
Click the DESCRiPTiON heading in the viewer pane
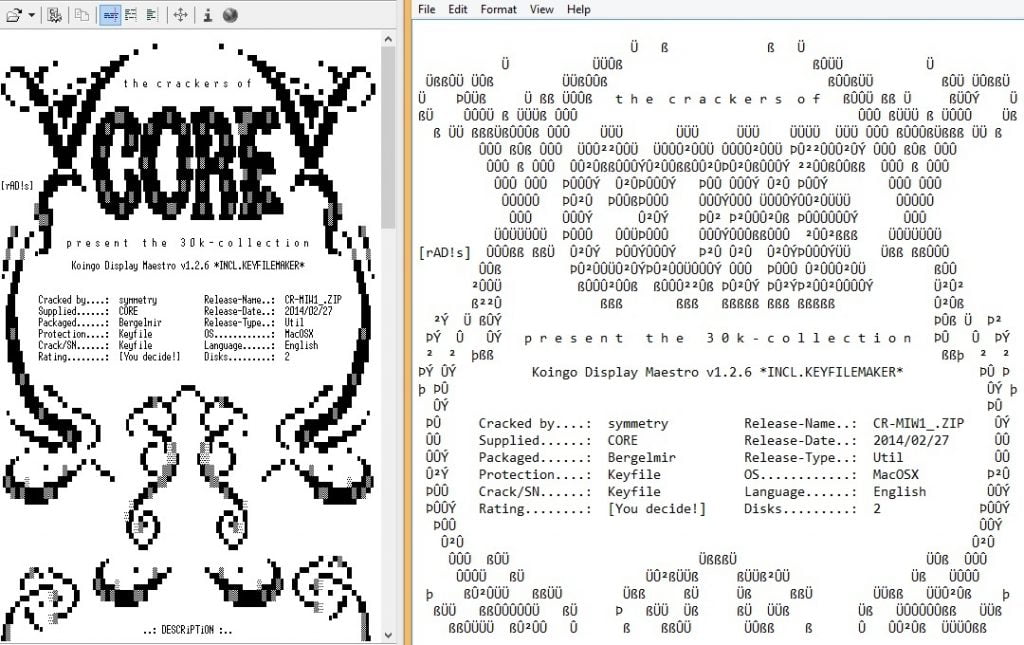click(187, 630)
